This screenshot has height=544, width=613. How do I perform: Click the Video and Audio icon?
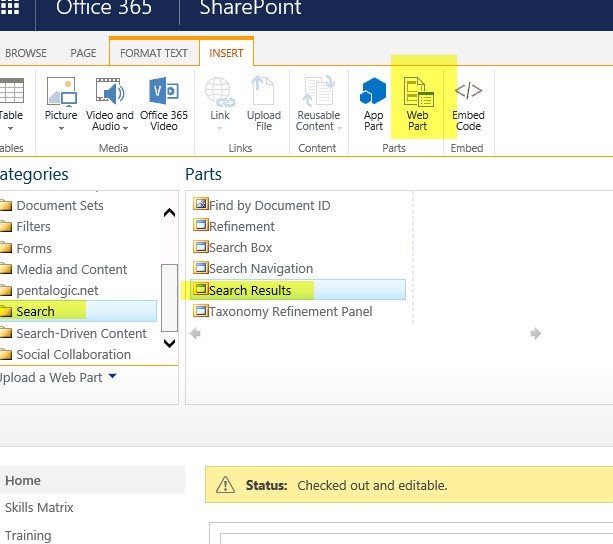111,103
